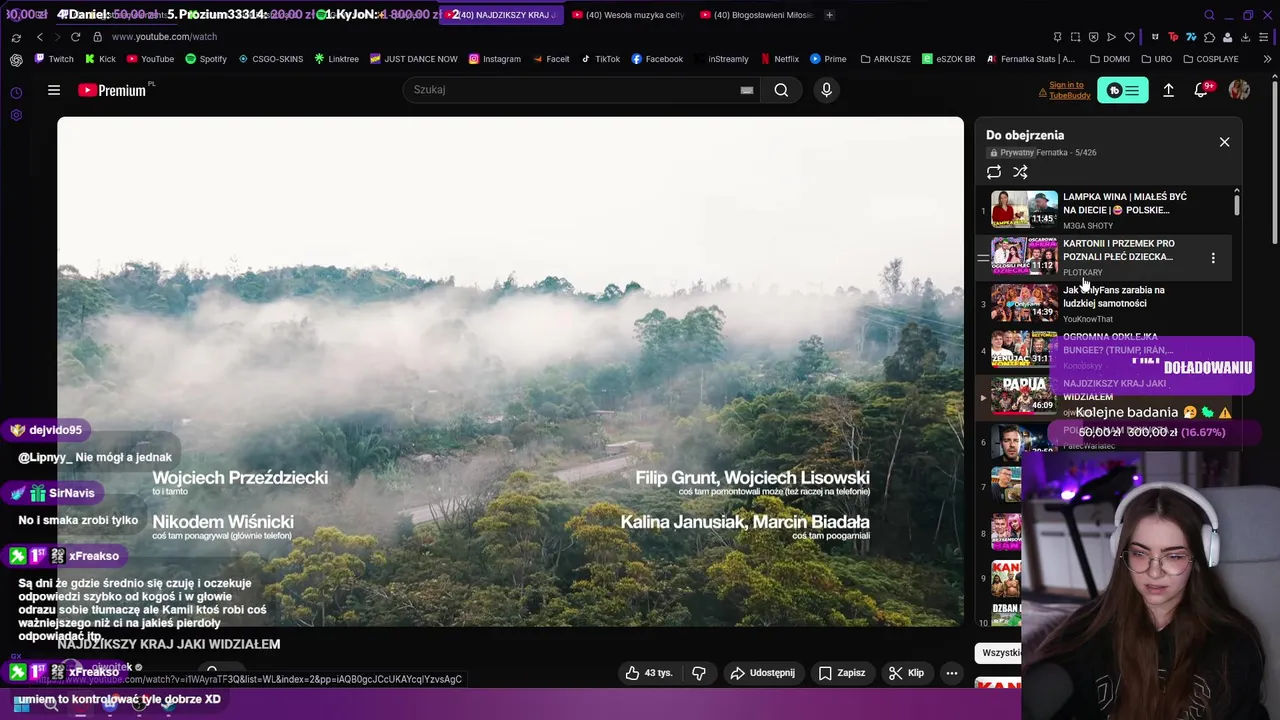Go back in browser history
Screen dimensions: 1280x720
tap(39, 37)
